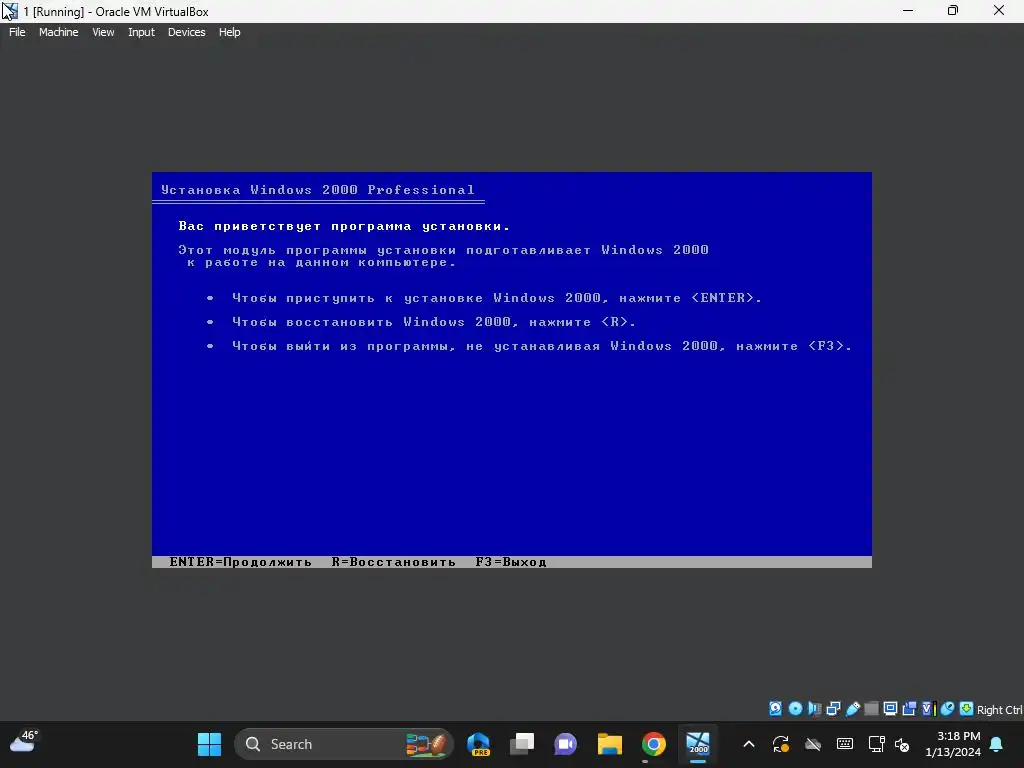
Task: Click the optical drive status icon
Action: [x=795, y=709]
